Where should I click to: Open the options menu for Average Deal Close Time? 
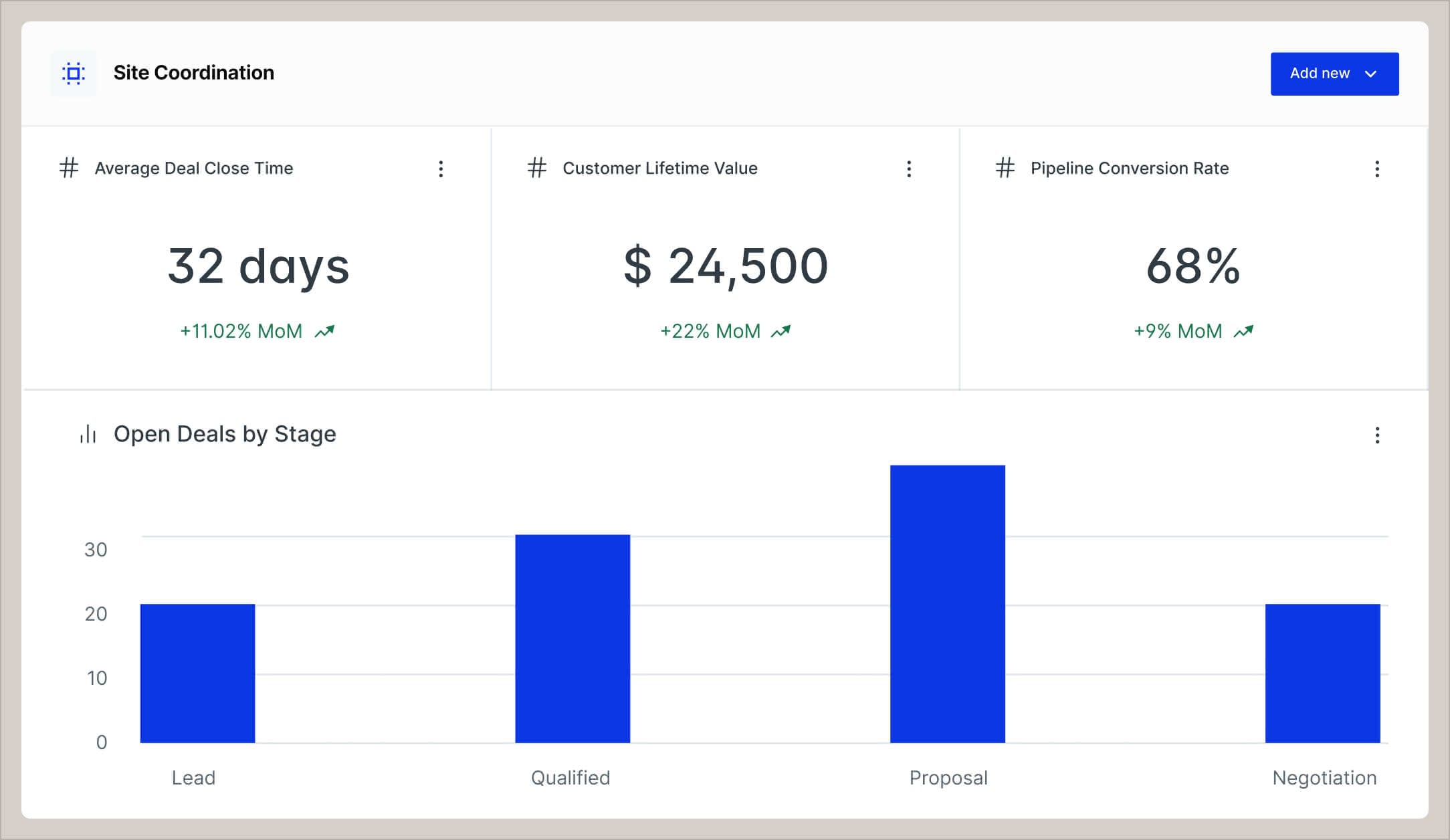click(x=441, y=169)
